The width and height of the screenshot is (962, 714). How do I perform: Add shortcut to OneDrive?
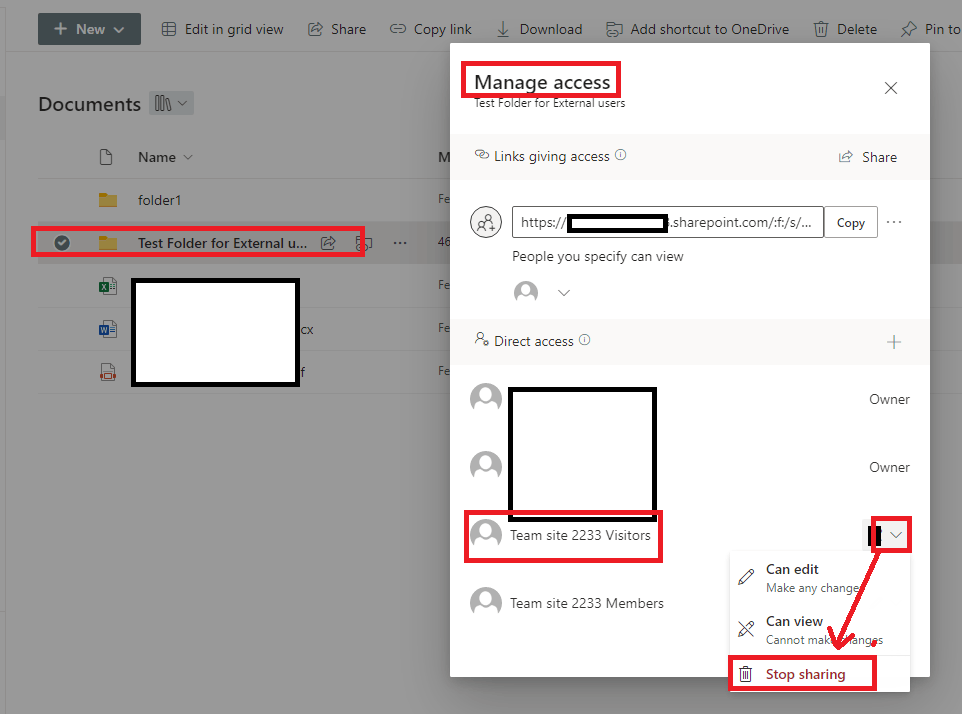click(x=698, y=29)
